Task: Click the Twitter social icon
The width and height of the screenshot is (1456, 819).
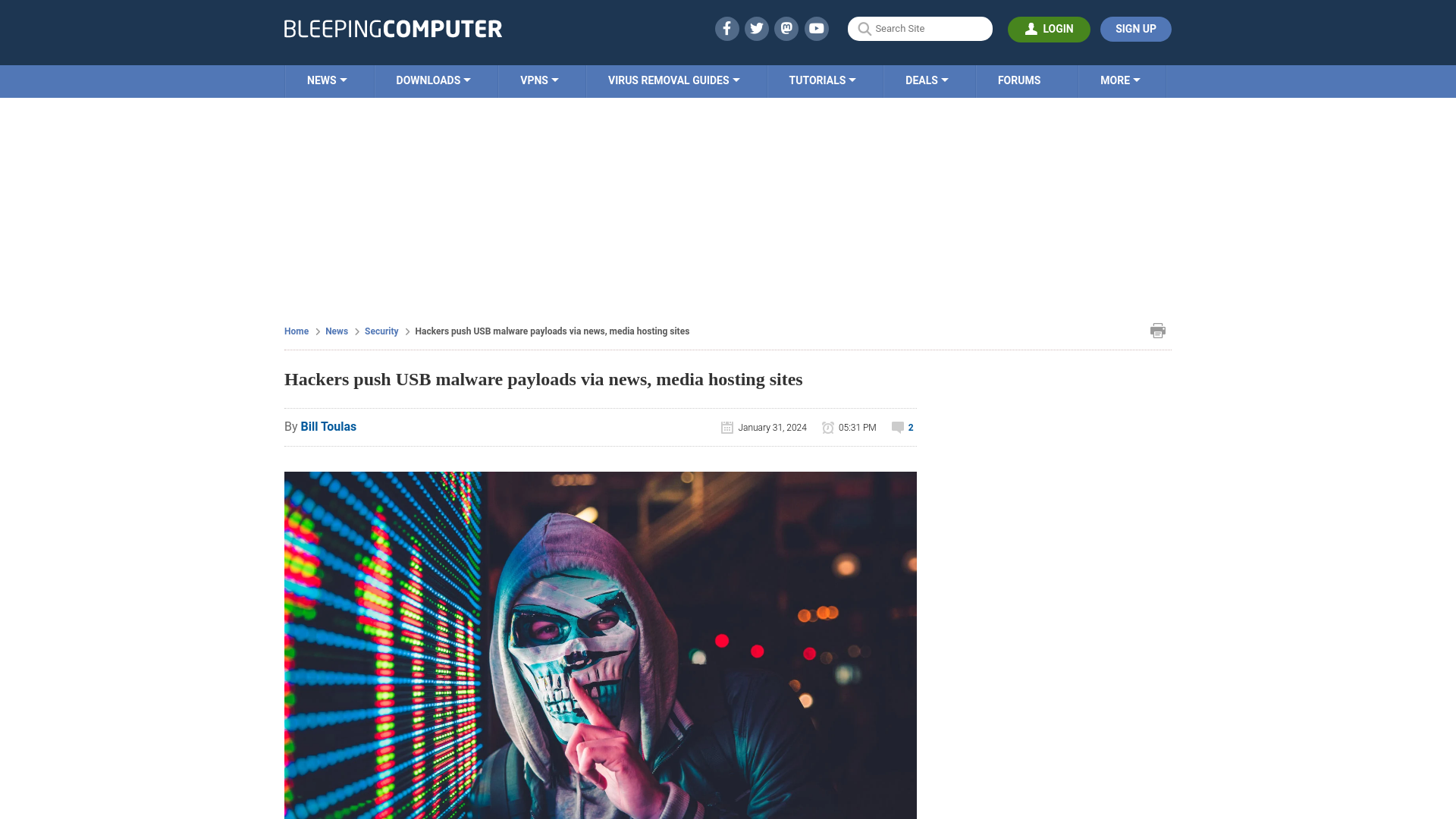Action: point(757,28)
